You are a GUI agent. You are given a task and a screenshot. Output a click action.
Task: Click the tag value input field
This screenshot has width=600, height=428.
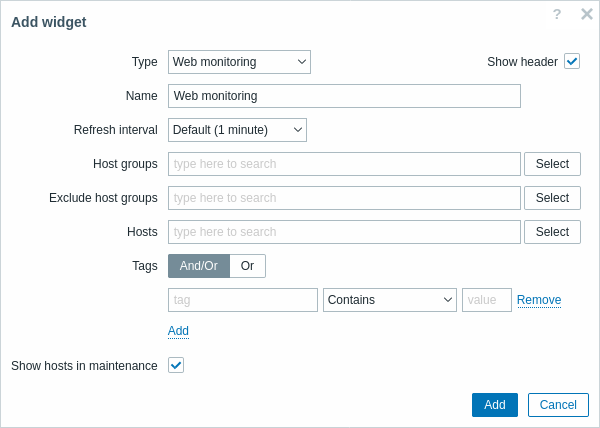click(487, 300)
